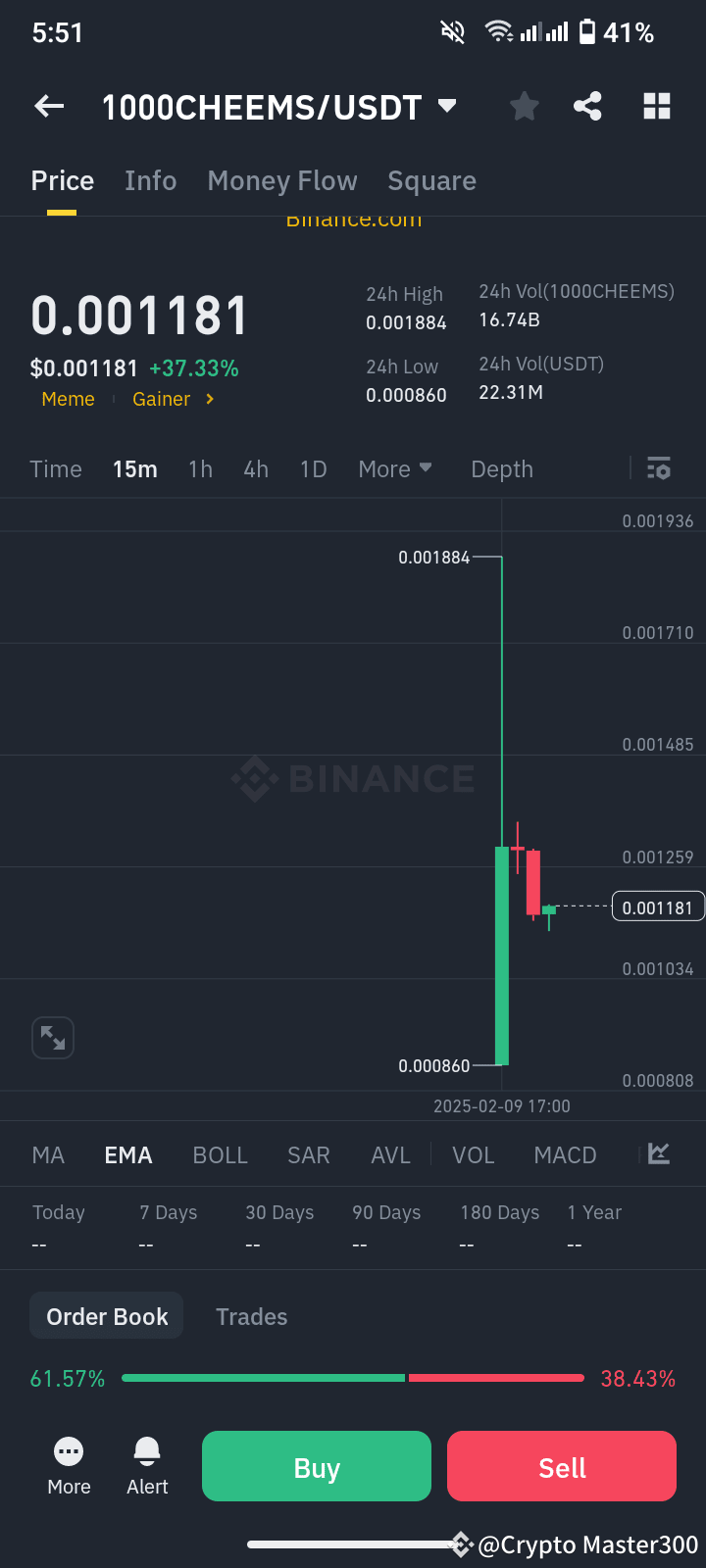Expand the chart to fullscreen
Image resolution: width=706 pixels, height=1568 pixels.
pyautogui.click(x=52, y=1037)
